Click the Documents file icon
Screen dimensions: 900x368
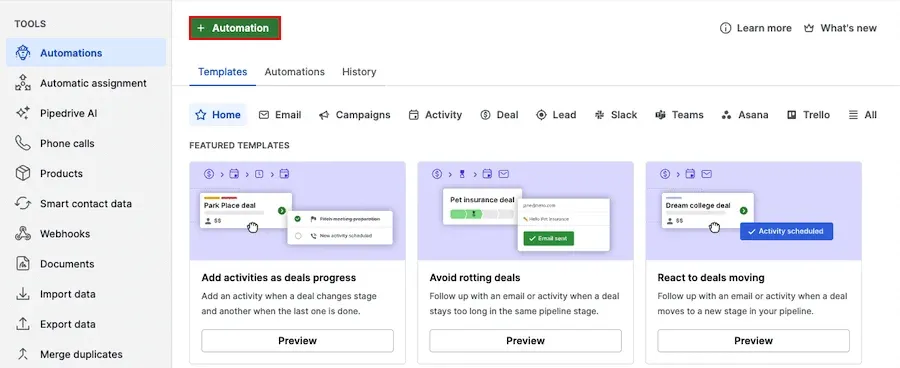click(x=23, y=264)
